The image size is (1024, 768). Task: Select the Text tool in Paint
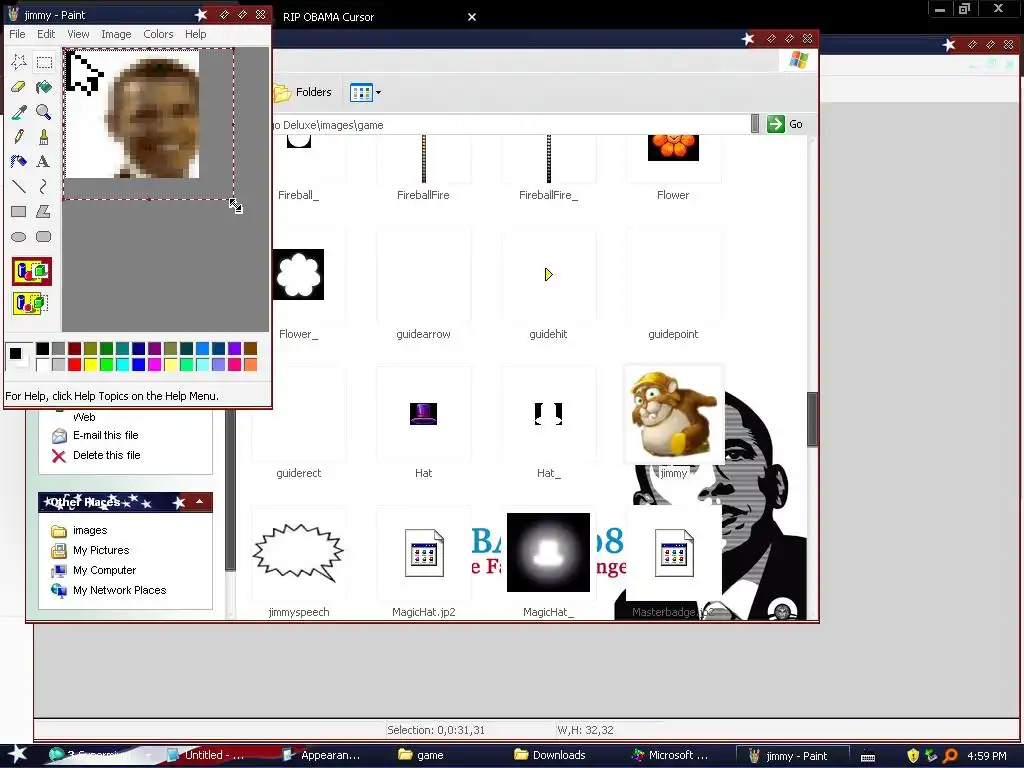(x=44, y=161)
